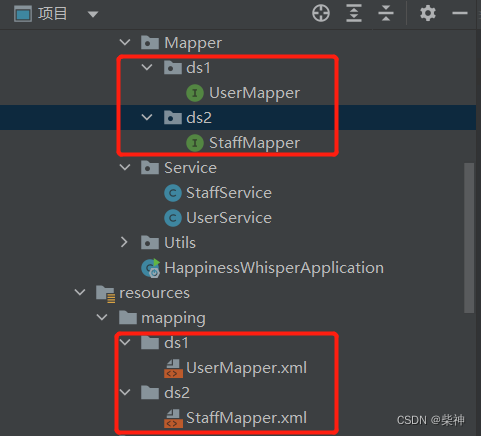Click the locate-in-tree crosshair icon
481x436 pixels.
coord(321,13)
